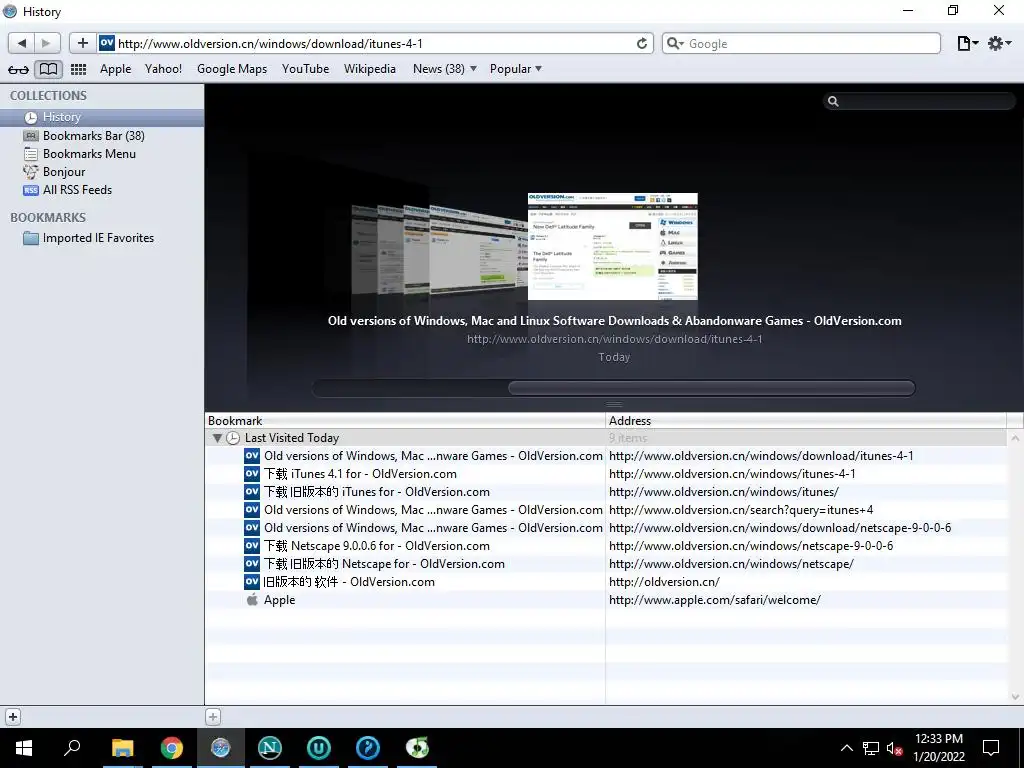Open the page menu document icon
Screen dimensions: 1024x768
click(x=967, y=43)
